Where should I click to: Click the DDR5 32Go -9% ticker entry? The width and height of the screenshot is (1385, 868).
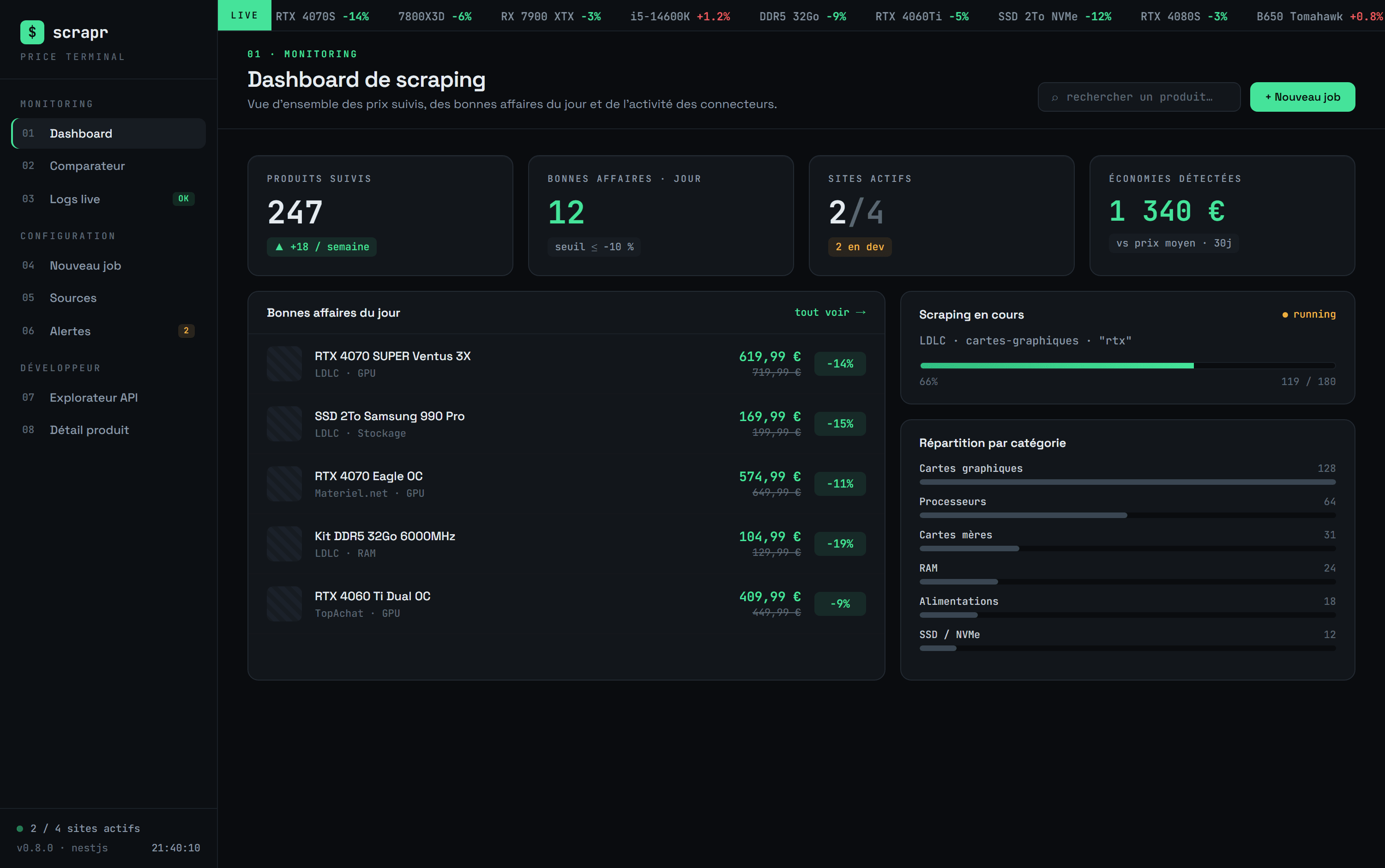(802, 16)
